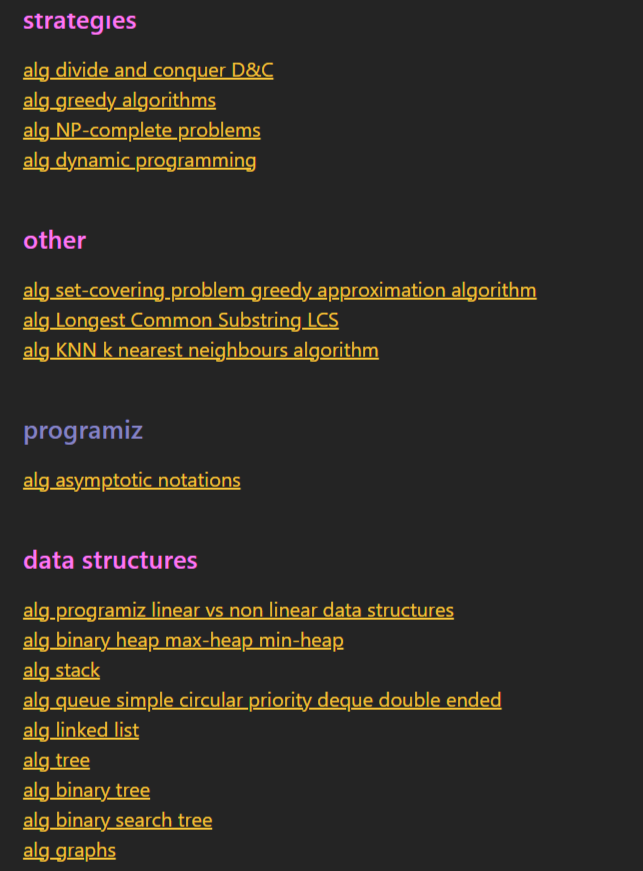Select Longest Common Substring LCS link
The image size is (643, 871).
(x=180, y=321)
